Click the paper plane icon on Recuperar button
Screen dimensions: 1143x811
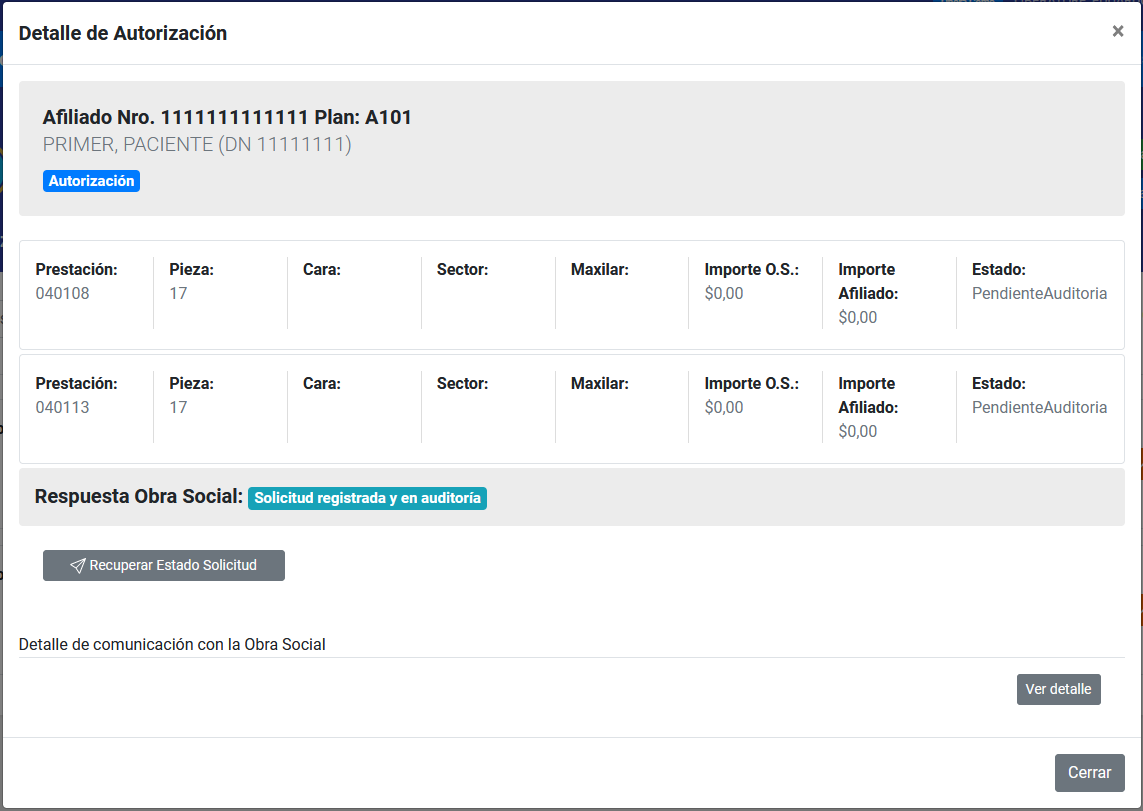[77, 566]
